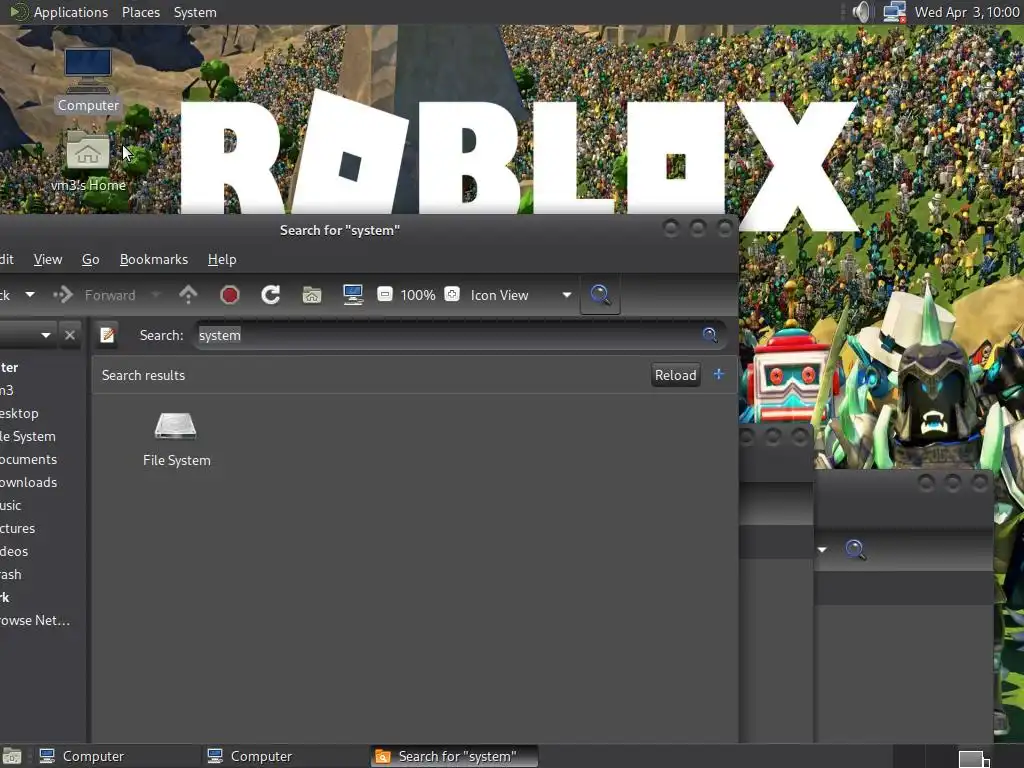Open Desktop in sidebar
Viewport: 1024px width, 768px height.
tap(20, 413)
